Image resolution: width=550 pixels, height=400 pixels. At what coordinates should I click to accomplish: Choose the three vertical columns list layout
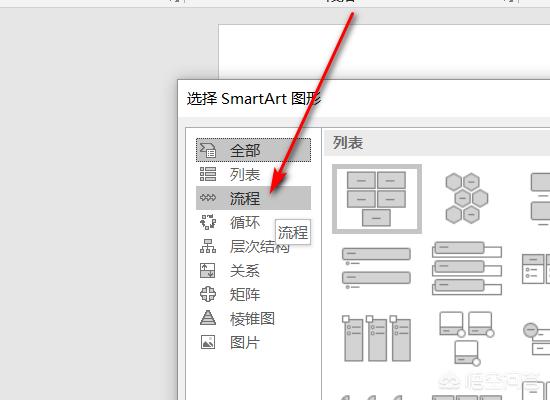376,338
